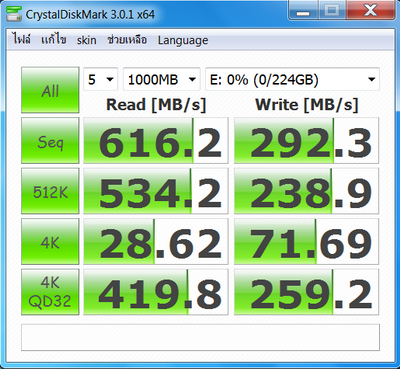The image size is (400, 369).
Task: Click the Read [MB/s] column header
Action: pyautogui.click(x=156, y=105)
